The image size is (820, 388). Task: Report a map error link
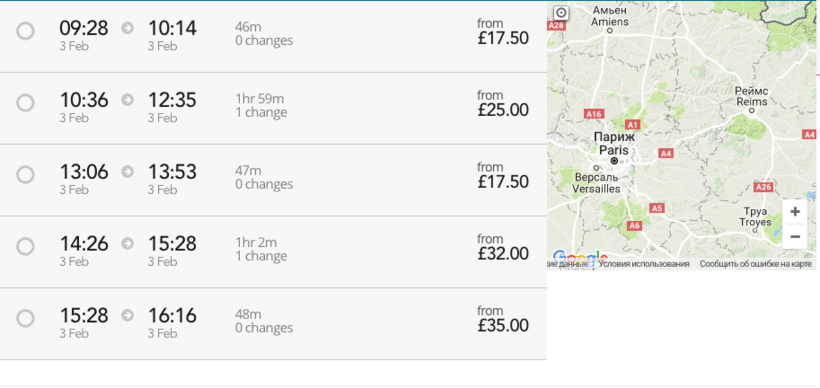tap(756, 264)
